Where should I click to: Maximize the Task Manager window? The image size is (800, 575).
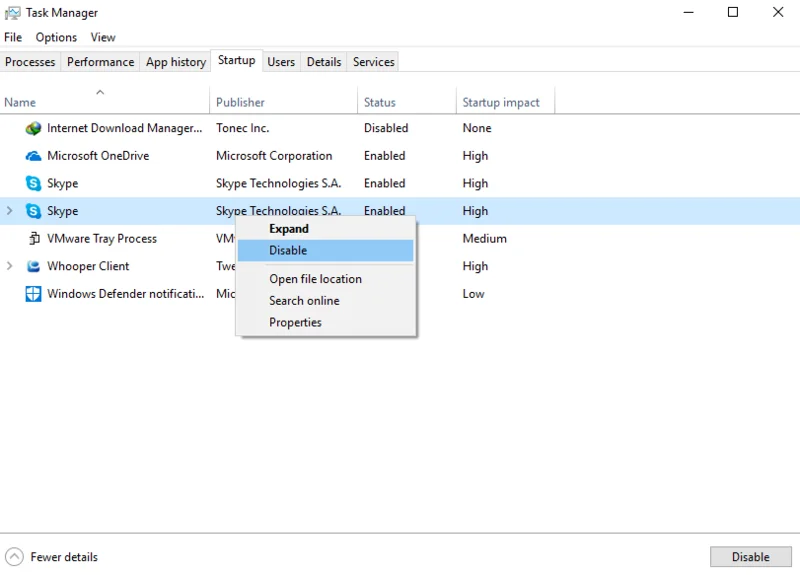733,12
